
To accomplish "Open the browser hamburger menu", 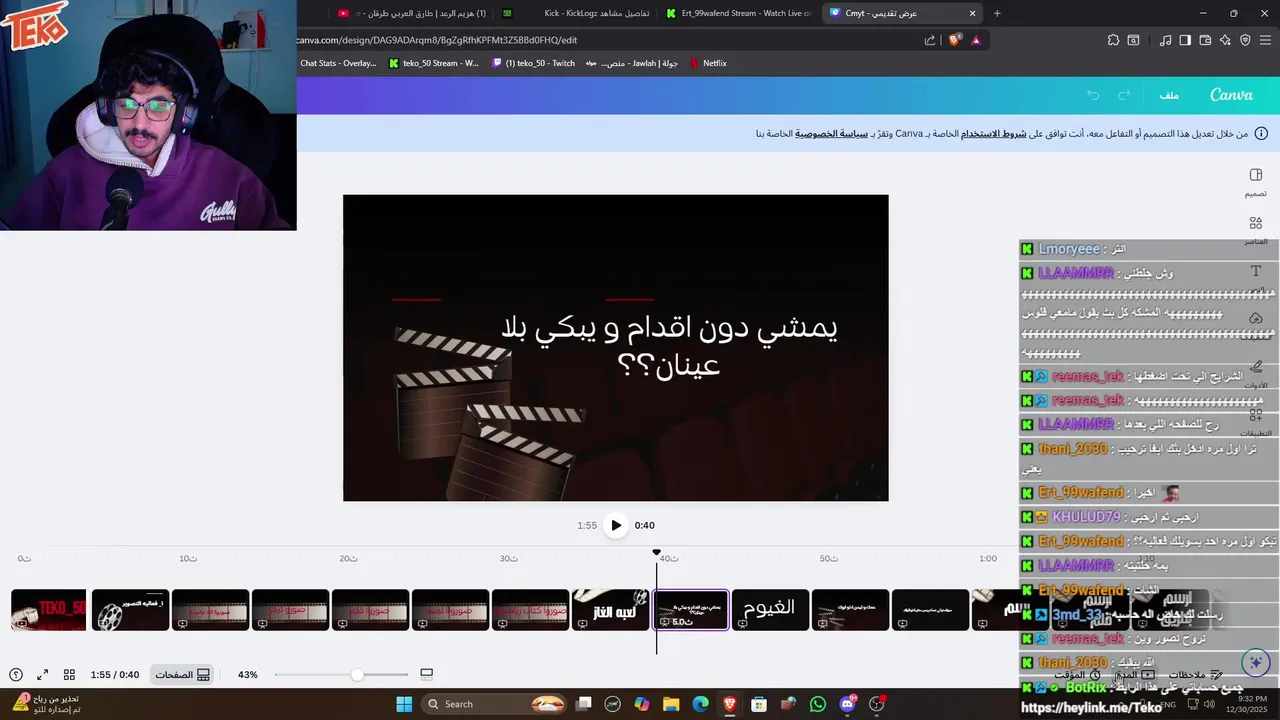I will click(x=1265, y=40).
